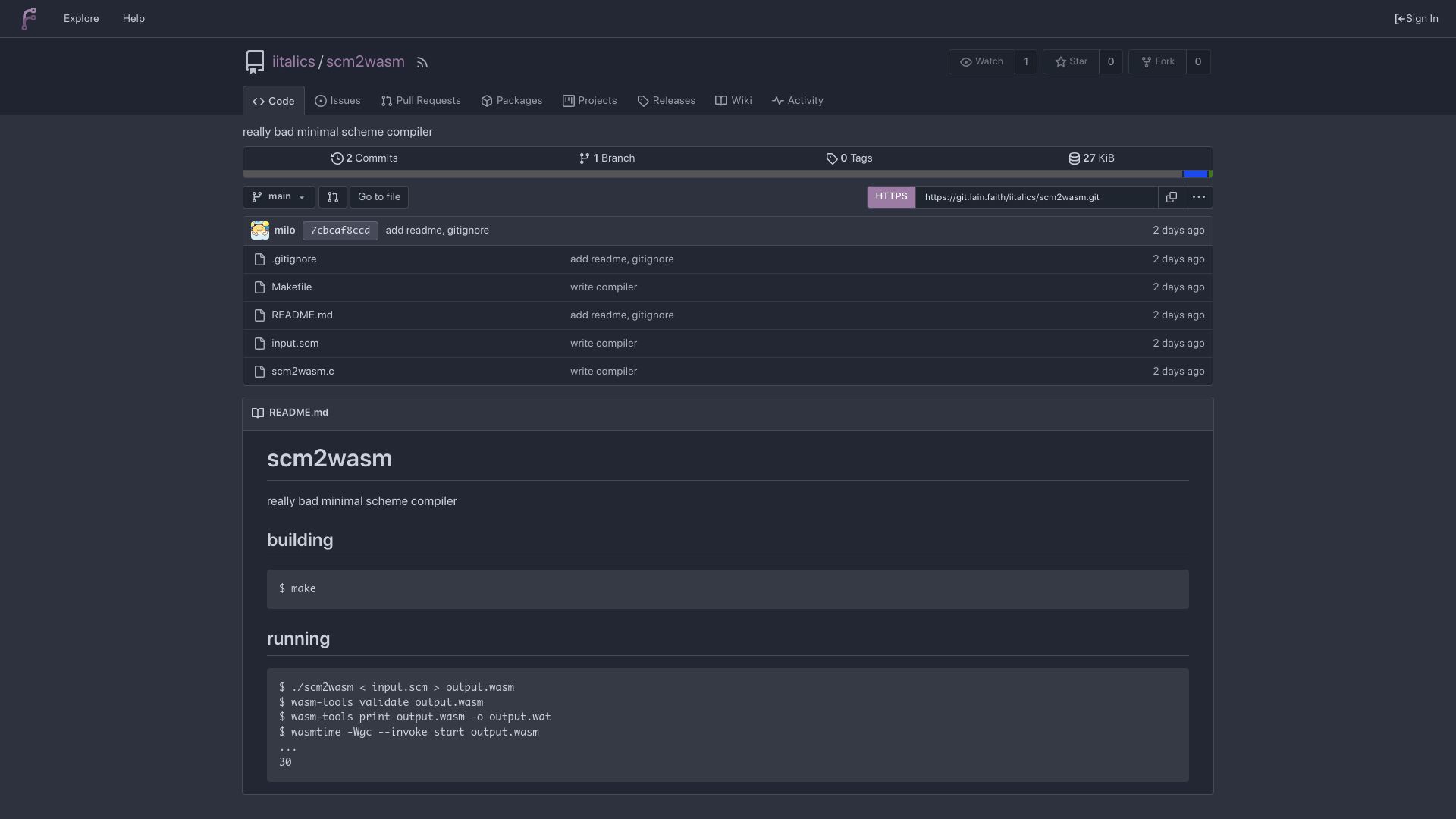Image resolution: width=1456 pixels, height=819 pixels.
Task: Click the Watch button
Action: 982,62
